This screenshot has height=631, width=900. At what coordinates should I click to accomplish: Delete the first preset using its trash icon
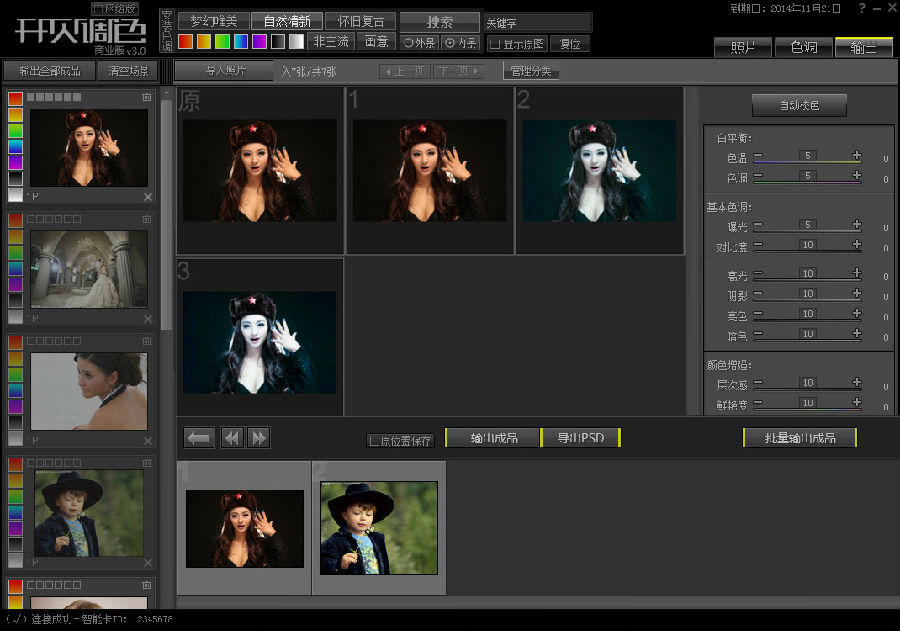point(147,97)
